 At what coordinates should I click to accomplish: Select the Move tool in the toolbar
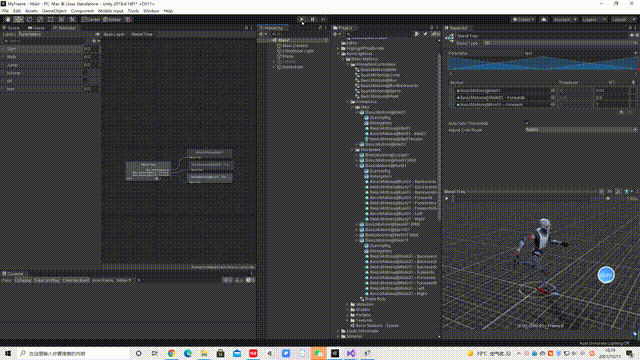pyautogui.click(x=18, y=19)
